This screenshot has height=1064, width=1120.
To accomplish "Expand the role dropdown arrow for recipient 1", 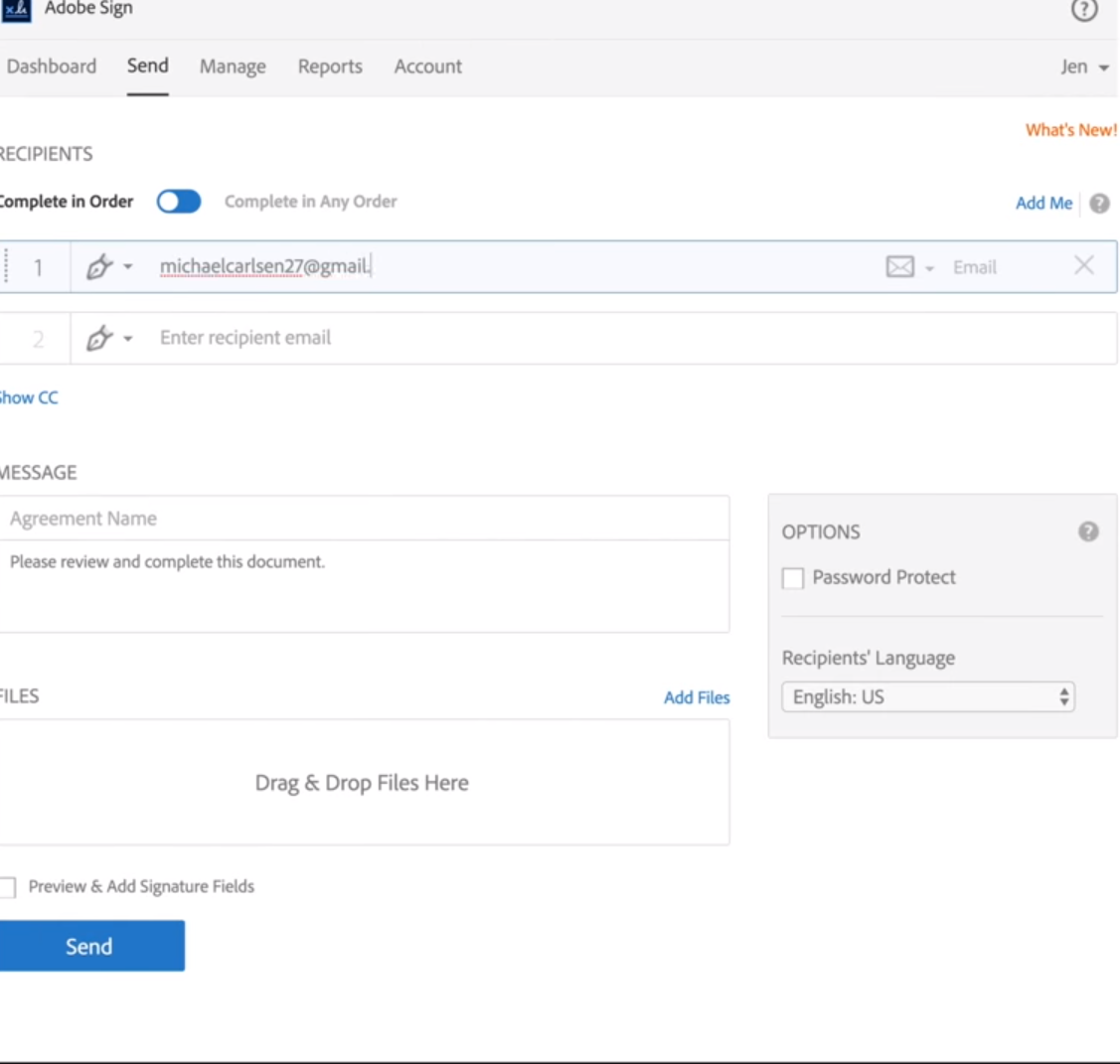I will (x=128, y=267).
